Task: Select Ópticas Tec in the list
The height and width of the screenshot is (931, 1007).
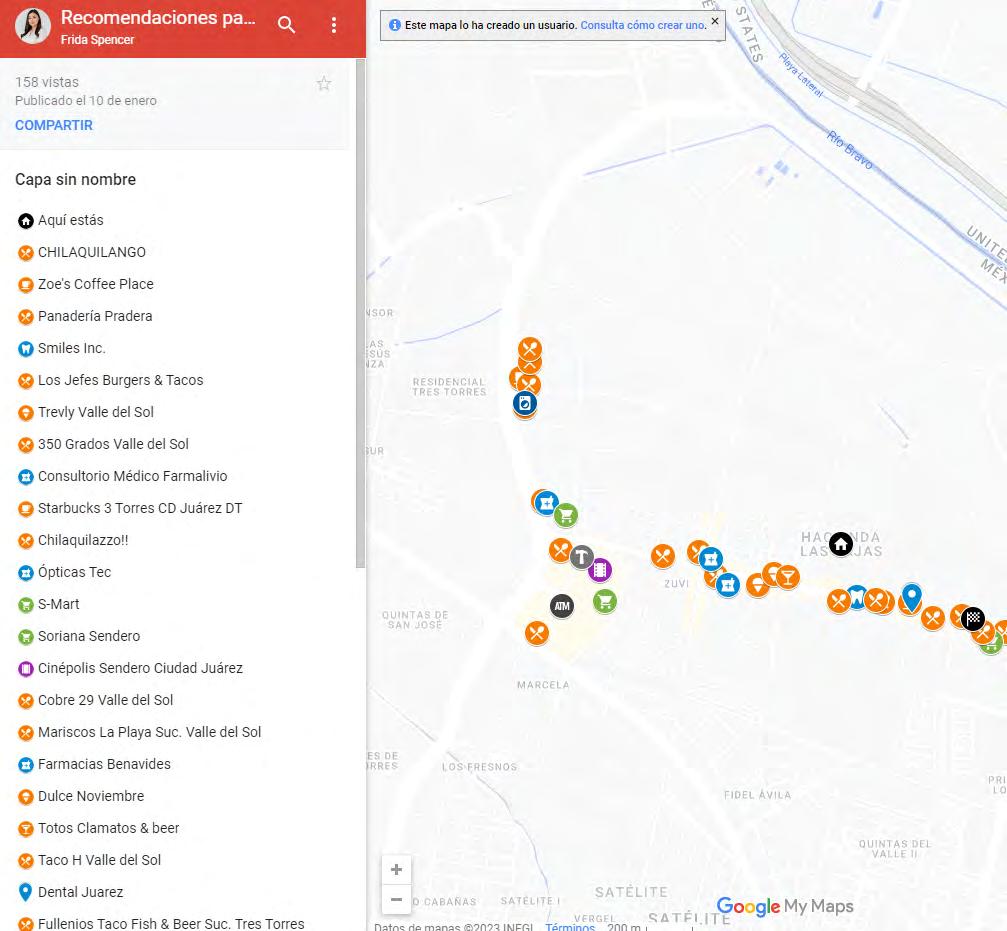Action: [74, 573]
